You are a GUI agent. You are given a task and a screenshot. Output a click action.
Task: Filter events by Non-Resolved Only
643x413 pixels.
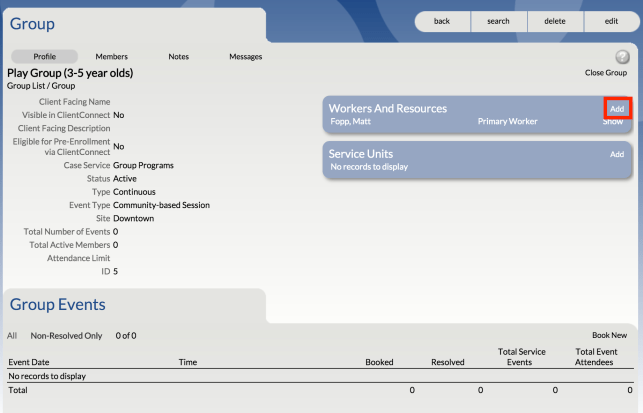tap(66, 335)
